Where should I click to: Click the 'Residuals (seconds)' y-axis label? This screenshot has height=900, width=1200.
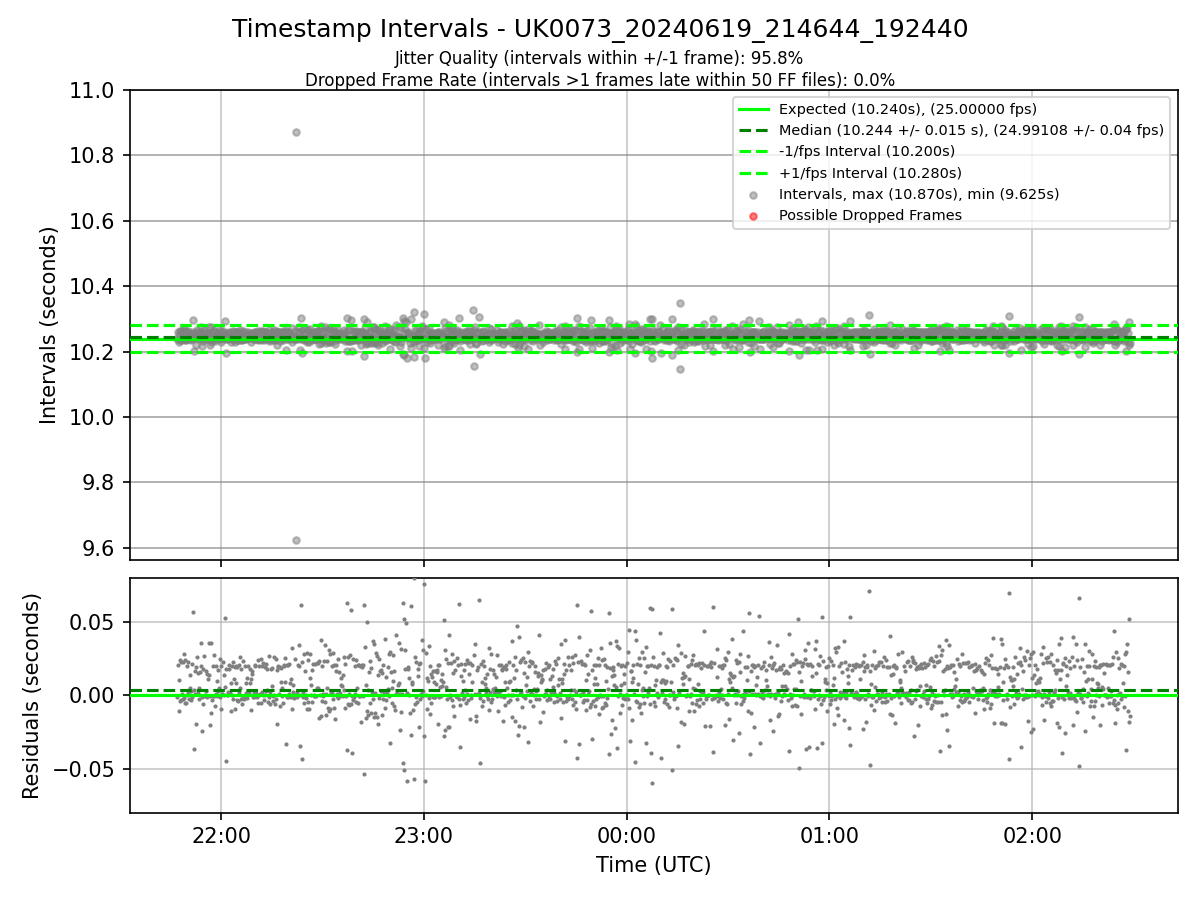tap(32, 696)
